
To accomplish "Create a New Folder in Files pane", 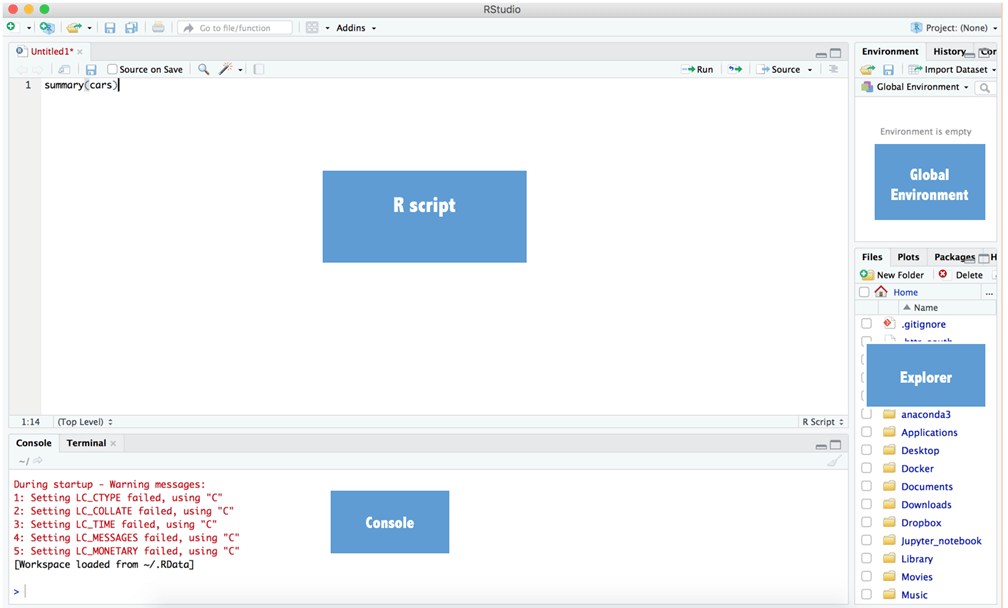I will point(893,274).
